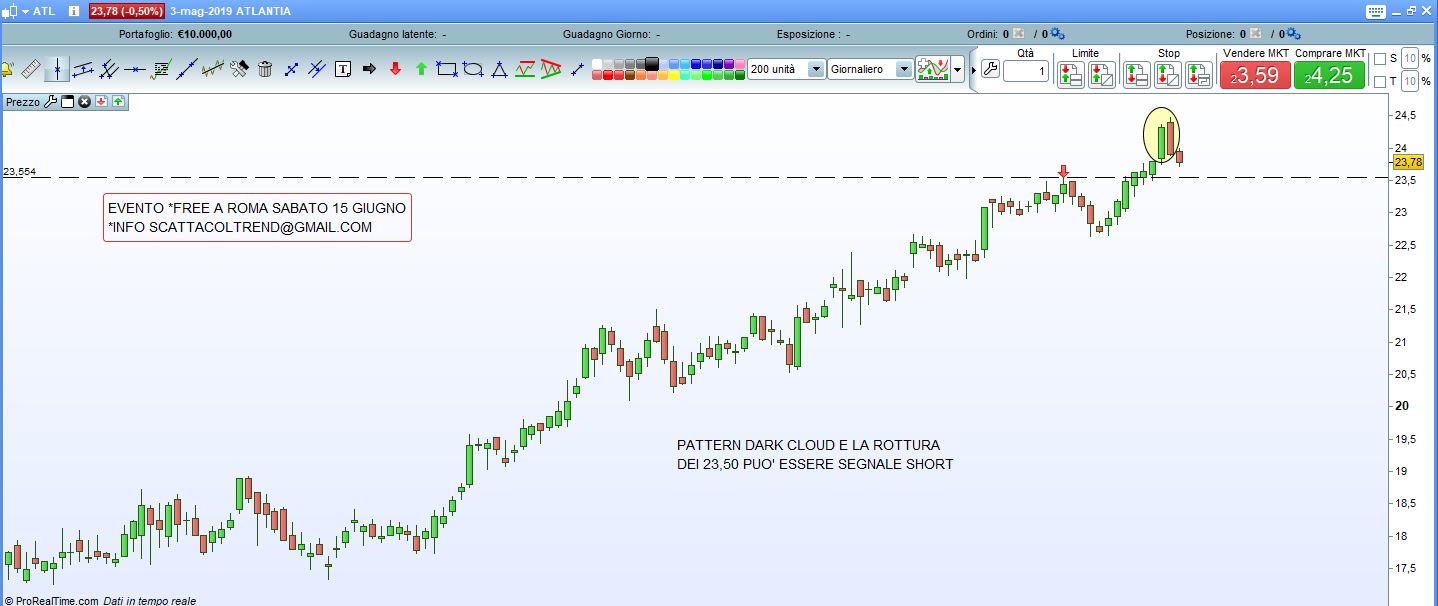Viewport: 1438px width, 606px height.
Task: Enable the S percent checkbox
Action: point(1381,58)
